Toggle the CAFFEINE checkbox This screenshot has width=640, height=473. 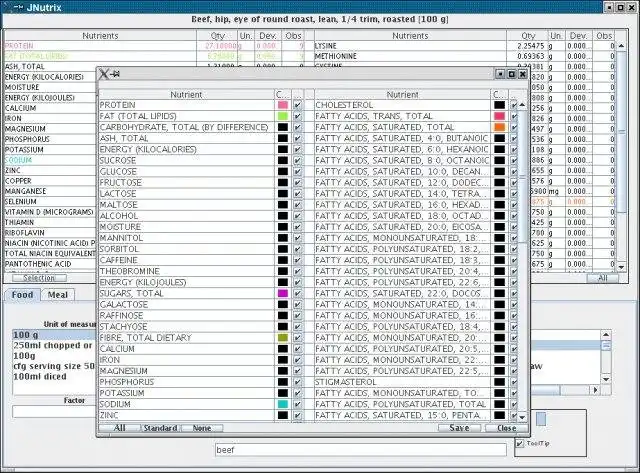click(298, 260)
